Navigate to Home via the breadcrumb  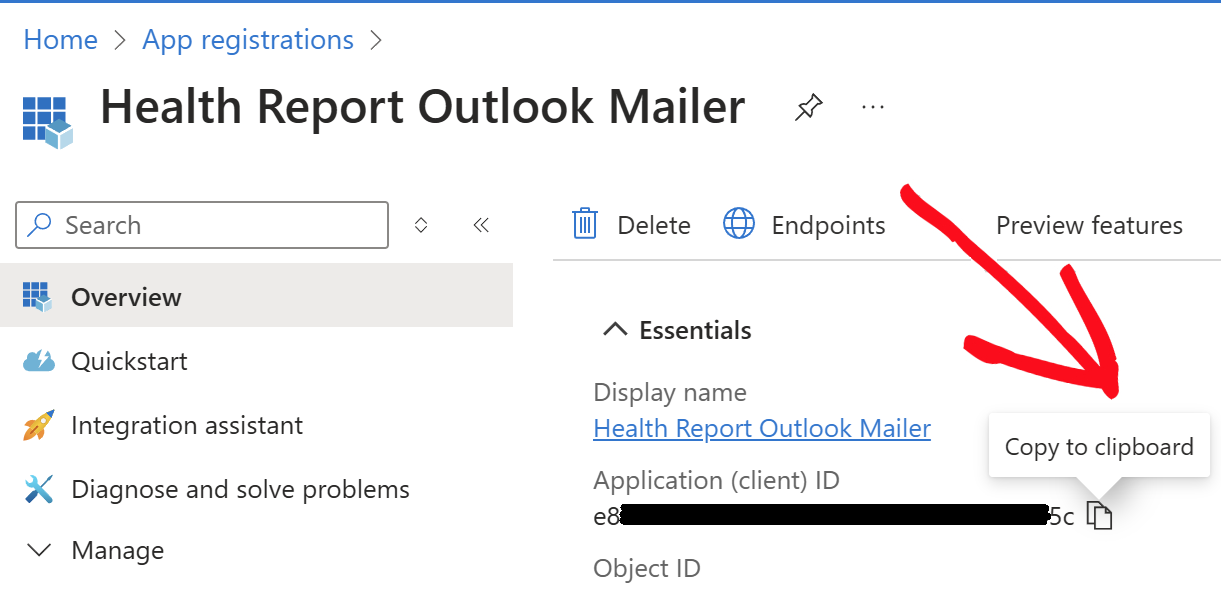click(x=61, y=40)
